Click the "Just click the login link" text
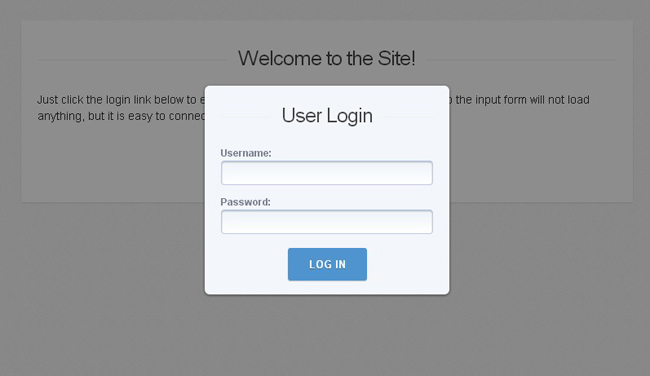 pos(94,100)
